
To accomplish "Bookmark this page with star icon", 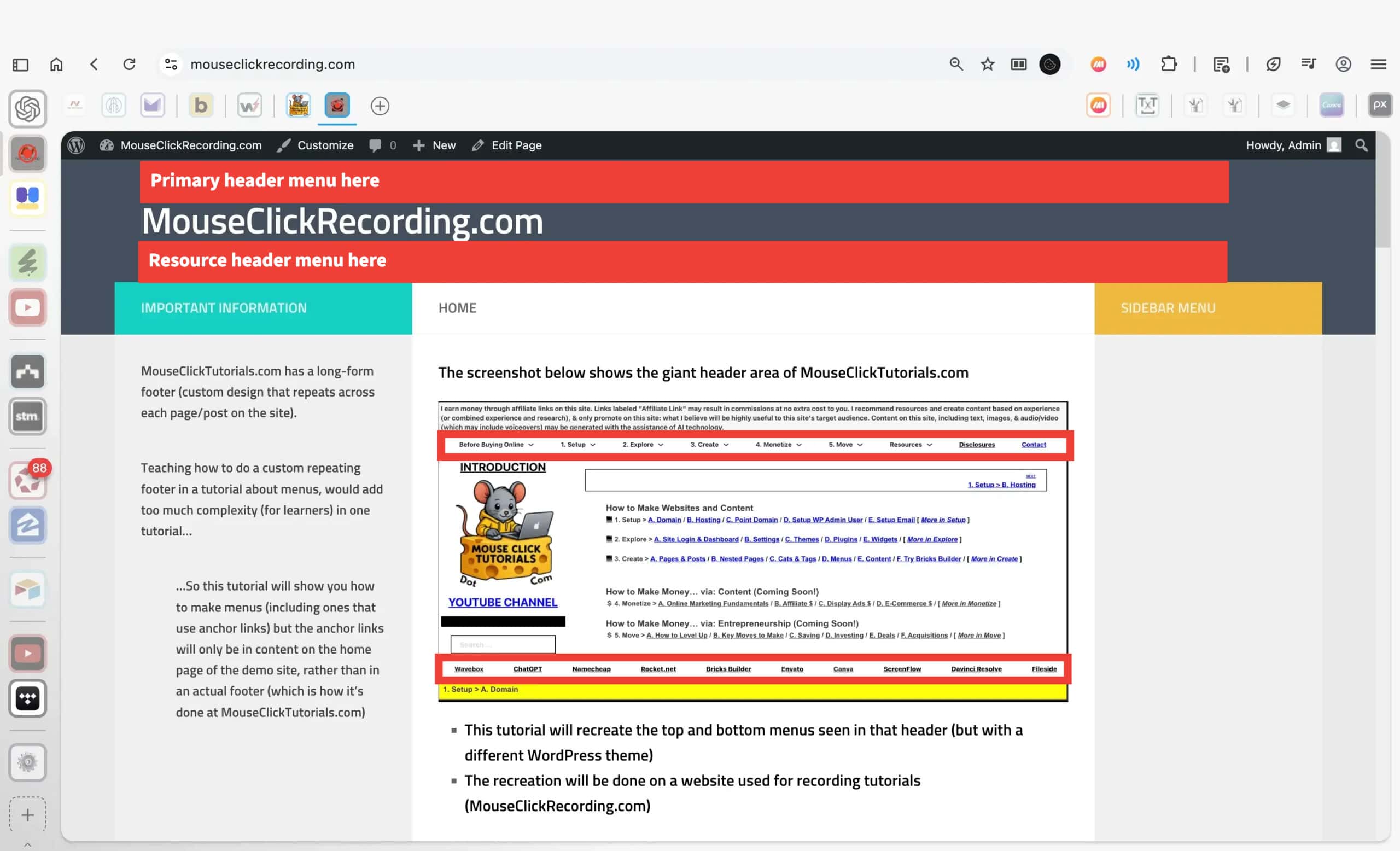I will pyautogui.click(x=988, y=64).
